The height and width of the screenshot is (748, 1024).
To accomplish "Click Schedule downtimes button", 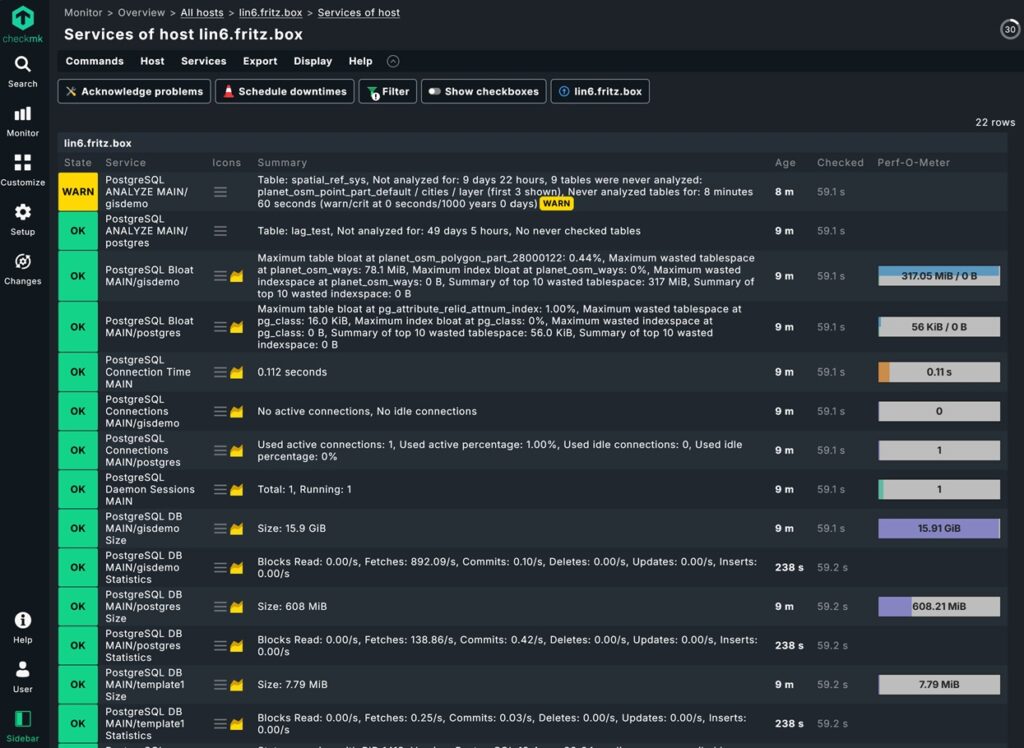I will (285, 91).
